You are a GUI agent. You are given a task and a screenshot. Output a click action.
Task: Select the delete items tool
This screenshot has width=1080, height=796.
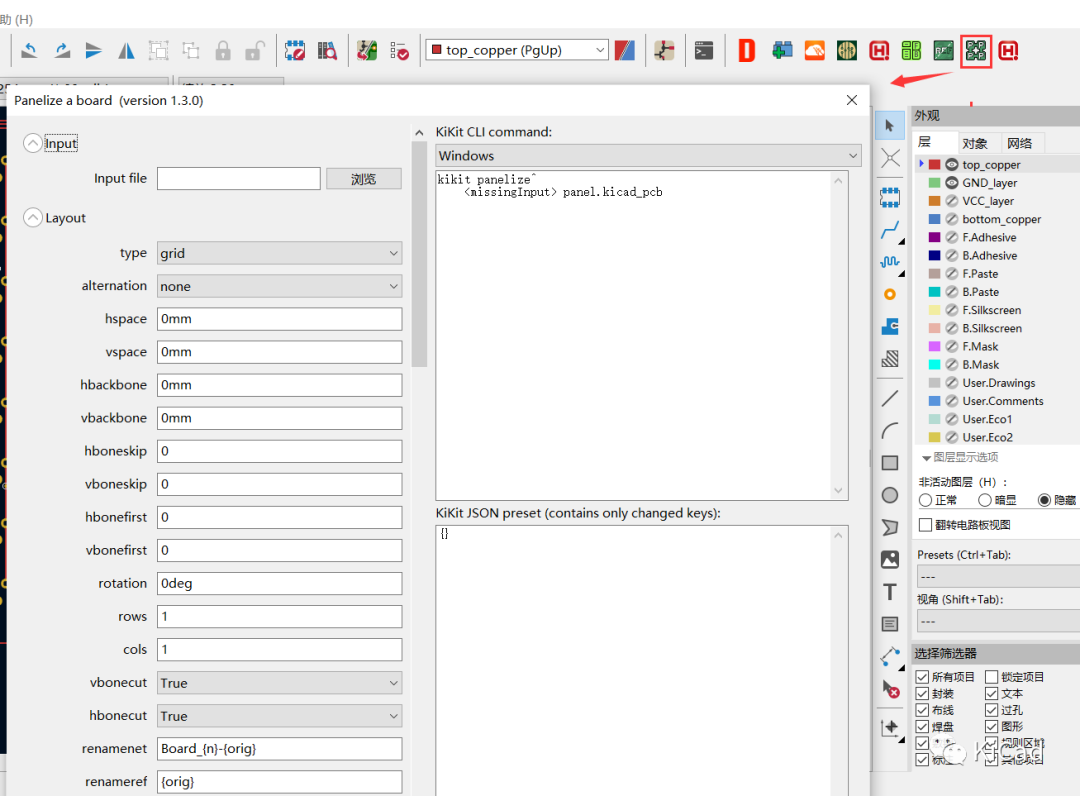click(x=890, y=689)
